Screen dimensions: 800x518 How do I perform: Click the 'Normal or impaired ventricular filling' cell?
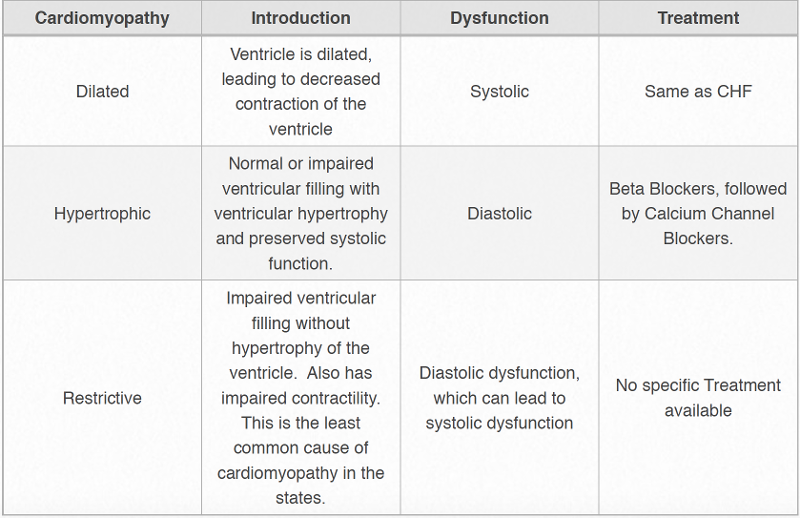tap(300, 213)
